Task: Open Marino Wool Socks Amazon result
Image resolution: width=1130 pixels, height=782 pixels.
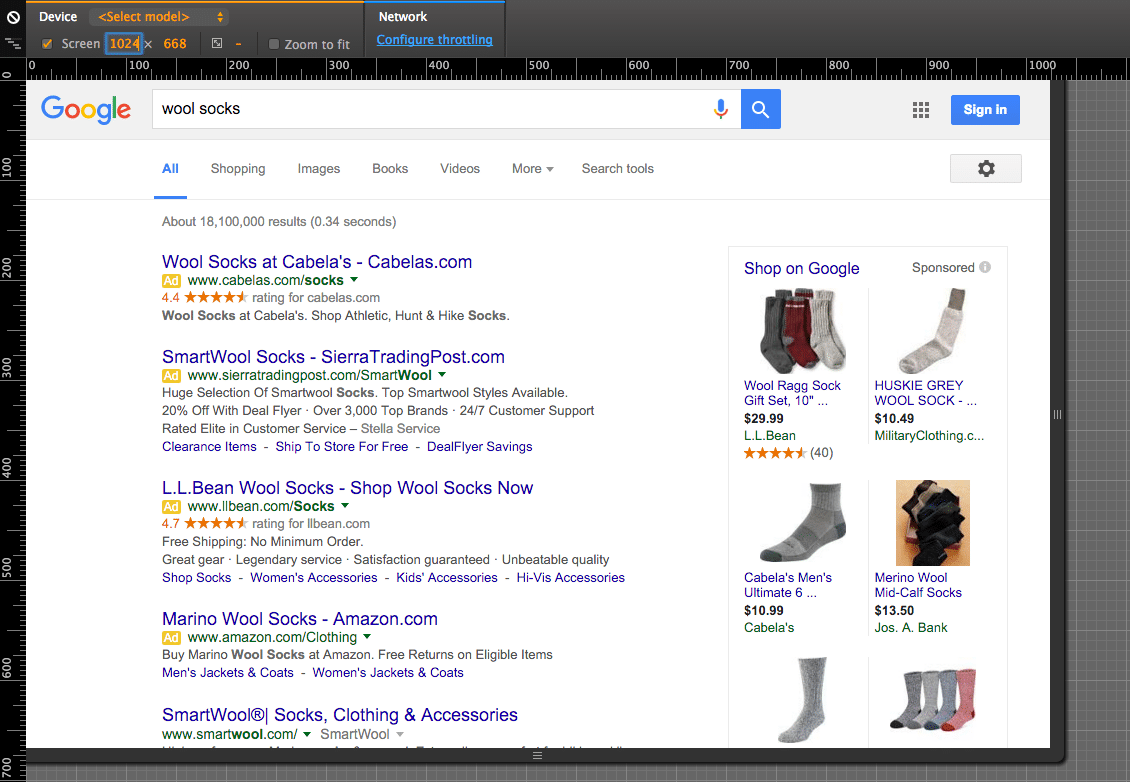Action: (300, 619)
